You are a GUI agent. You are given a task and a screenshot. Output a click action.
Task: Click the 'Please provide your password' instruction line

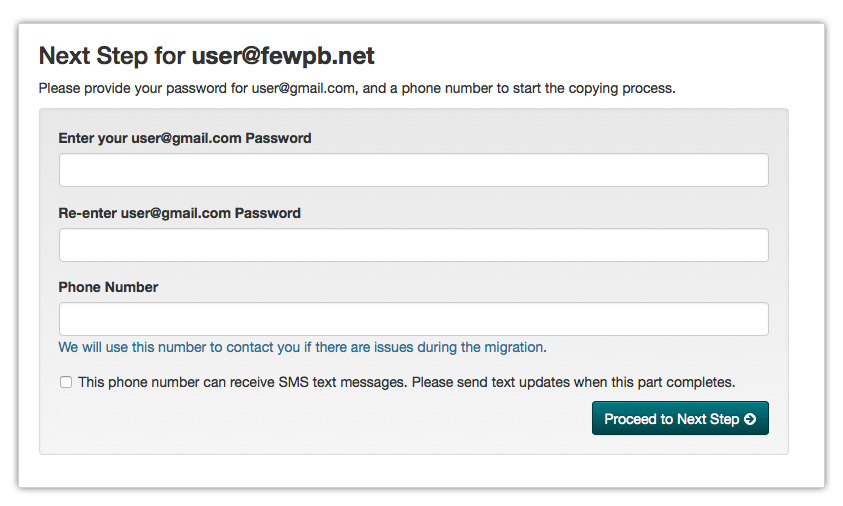[357, 88]
